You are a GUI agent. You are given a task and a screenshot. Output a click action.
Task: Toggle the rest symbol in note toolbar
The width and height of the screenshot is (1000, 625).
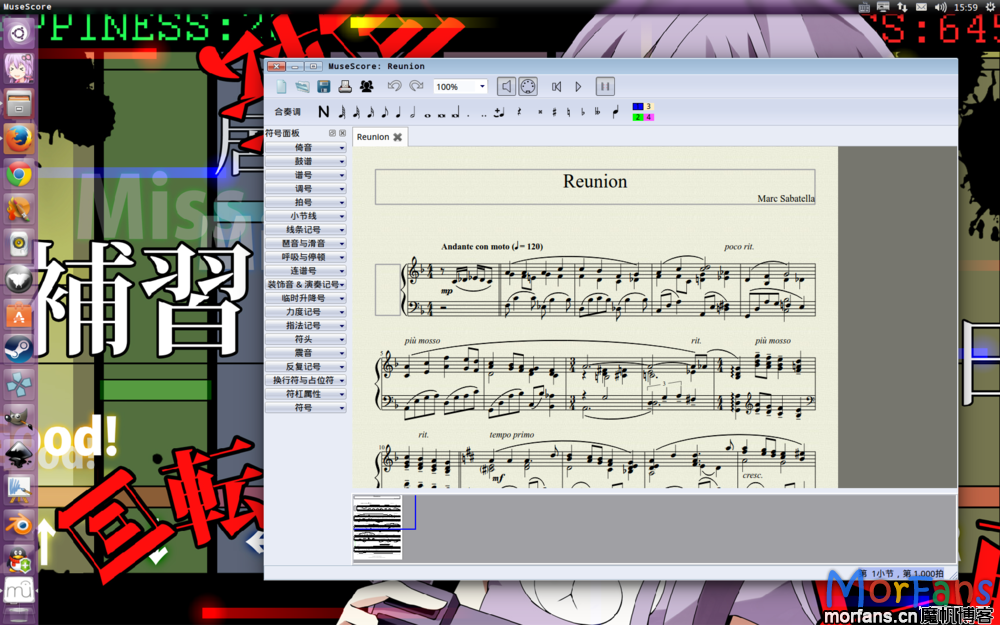tap(519, 112)
